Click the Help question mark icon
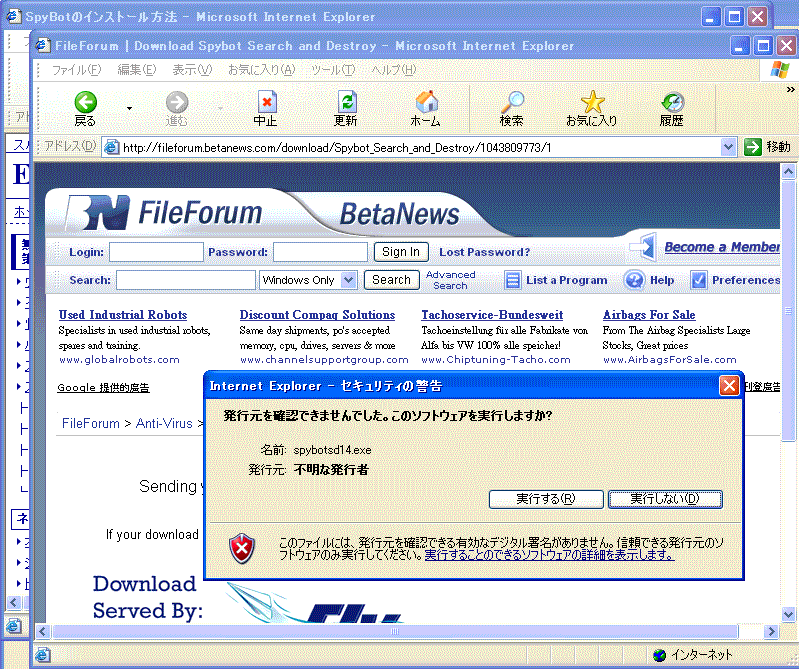This screenshot has width=799, height=669. (x=634, y=280)
